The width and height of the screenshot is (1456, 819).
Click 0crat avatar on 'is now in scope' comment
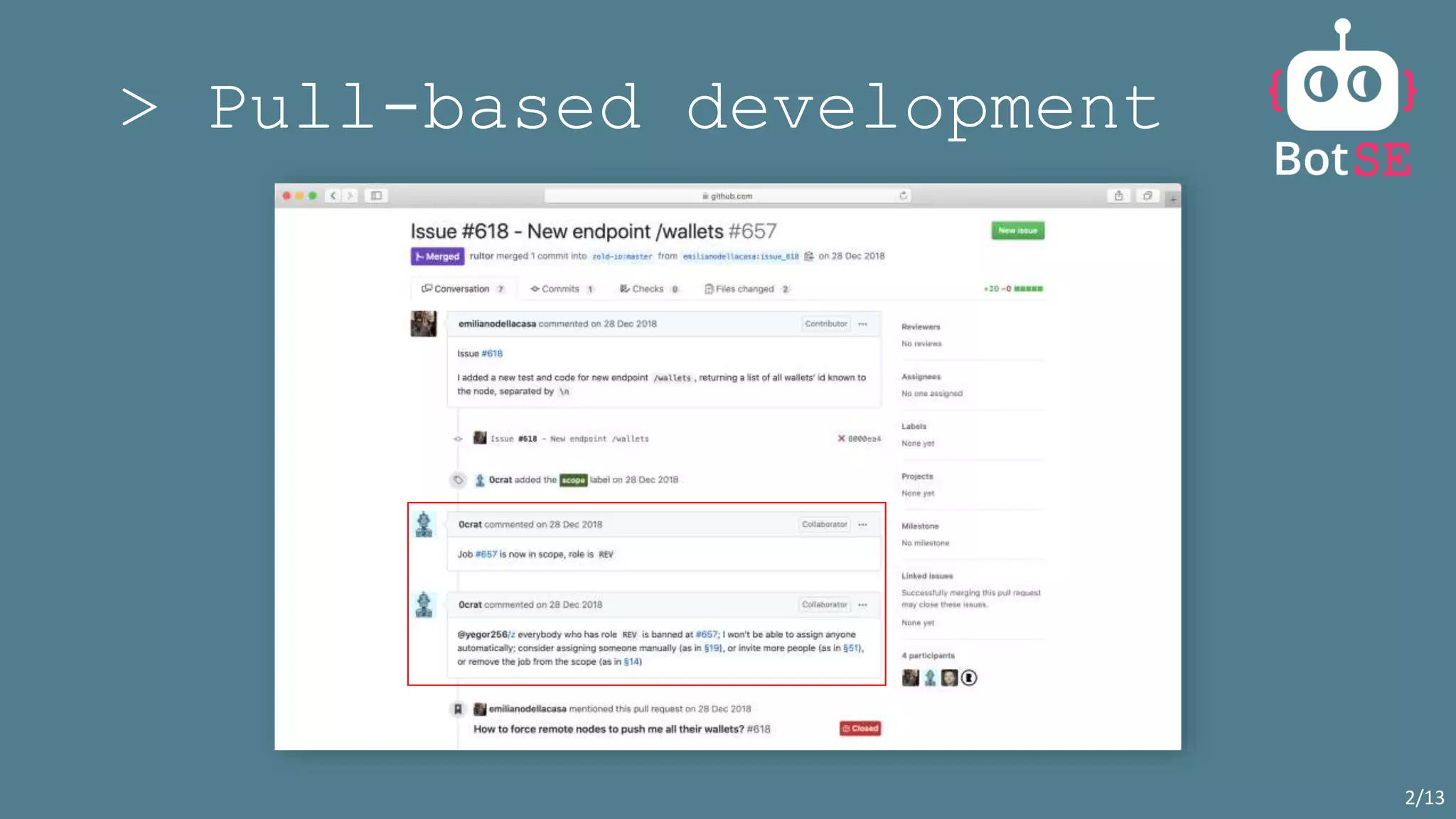click(x=424, y=524)
